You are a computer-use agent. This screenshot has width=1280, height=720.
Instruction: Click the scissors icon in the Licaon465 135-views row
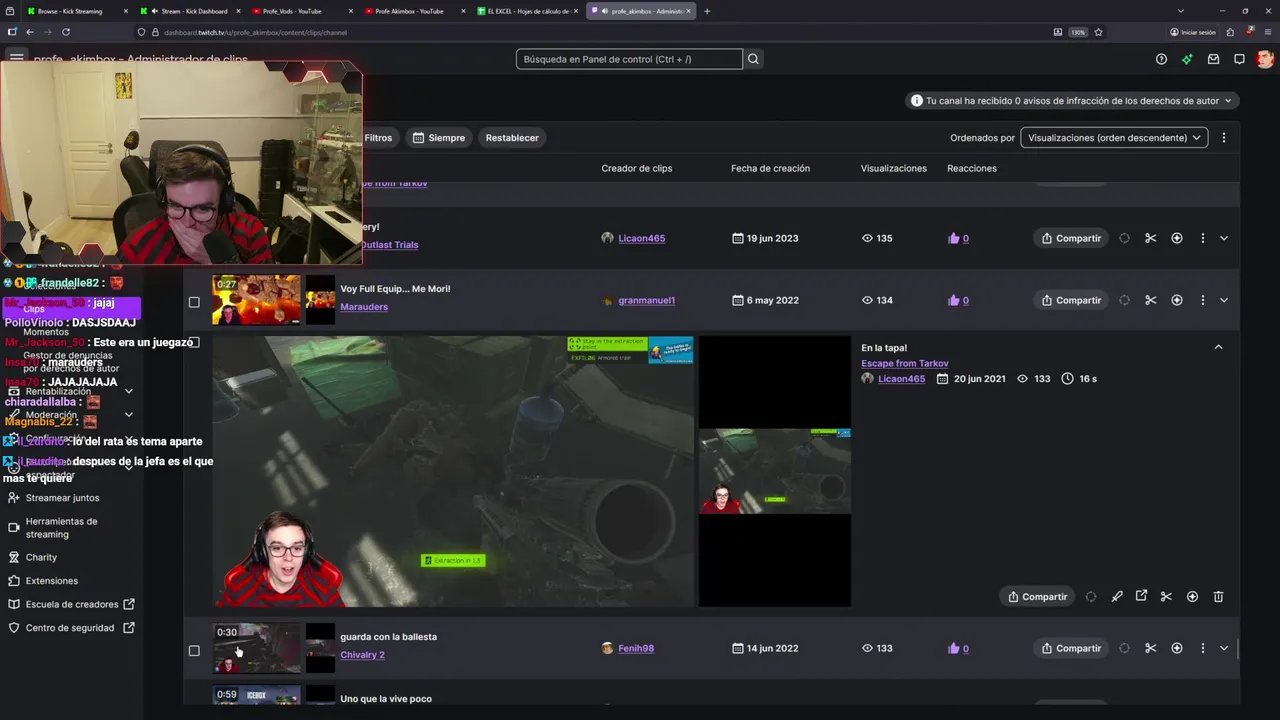[1150, 238]
